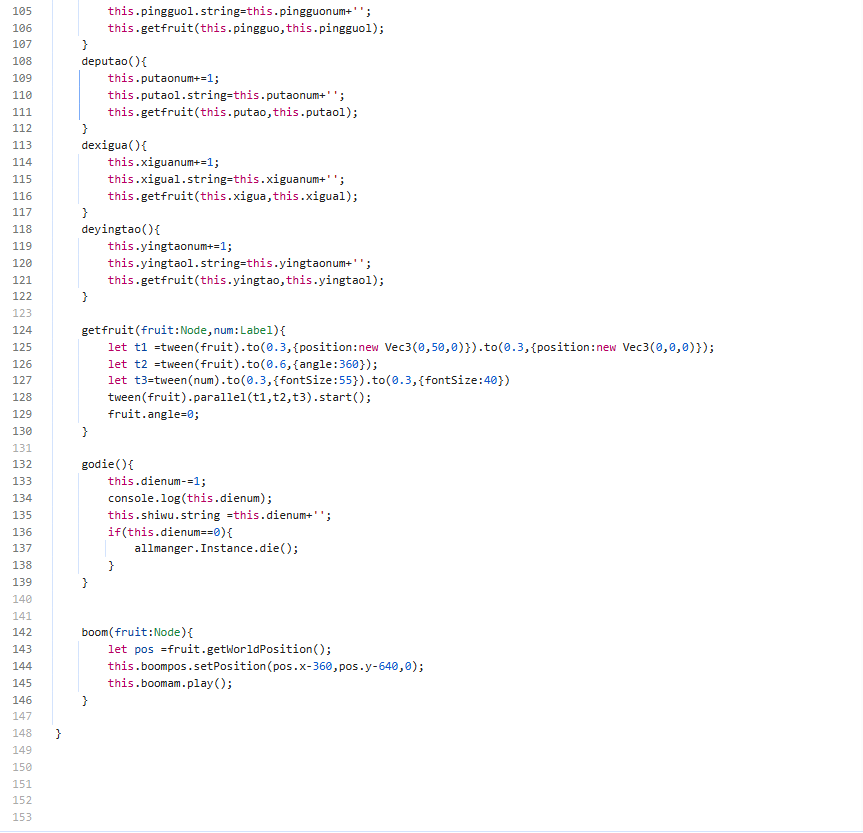The width and height of the screenshot is (863, 833).
Task: Click the 'this.shiwu.string =this.dienum' line
Action: pos(220,516)
